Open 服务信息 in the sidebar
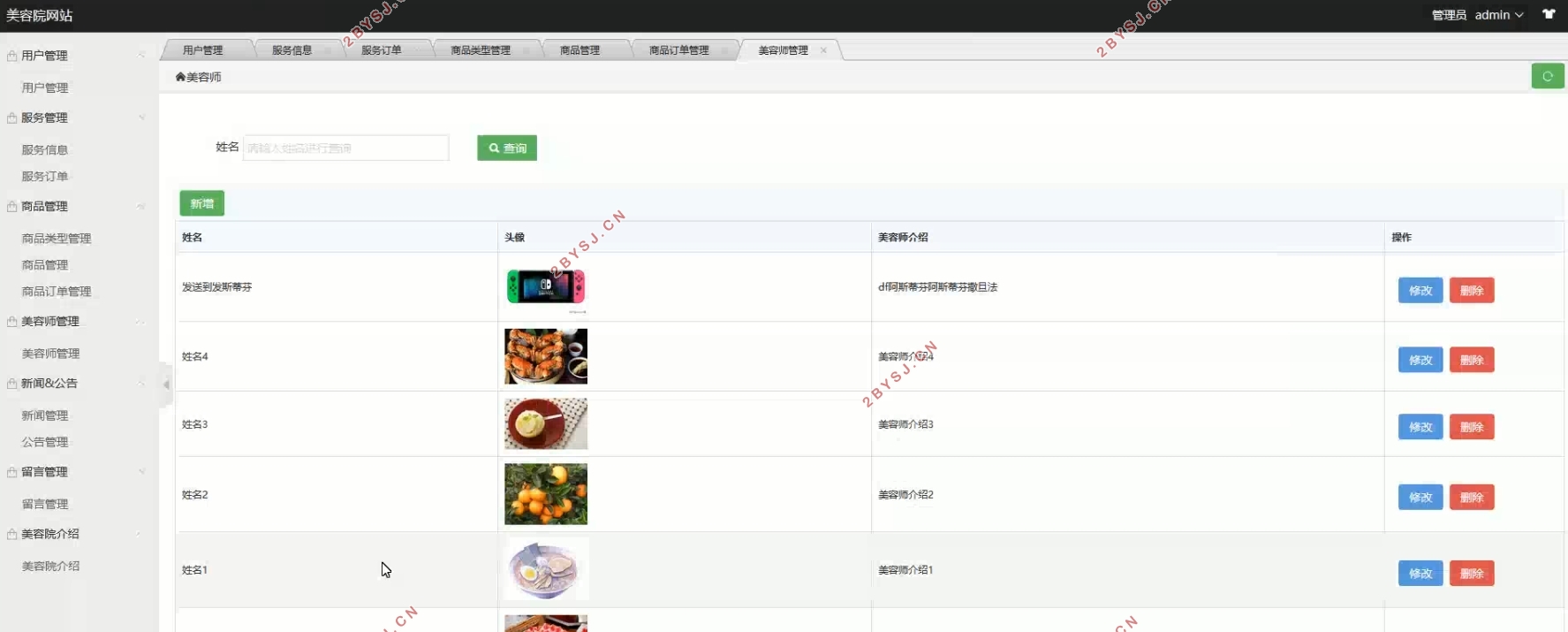The width and height of the screenshot is (1568, 632). pos(45,149)
